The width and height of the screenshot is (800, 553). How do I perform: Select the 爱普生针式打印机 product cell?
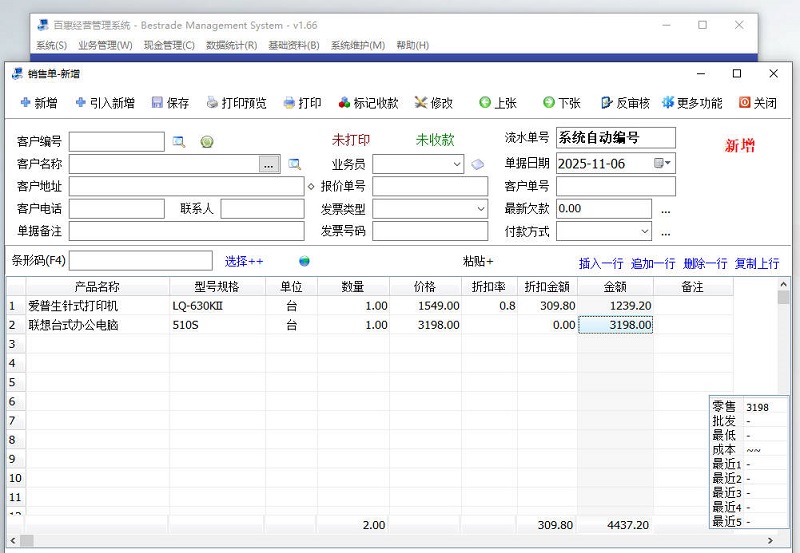[97, 306]
